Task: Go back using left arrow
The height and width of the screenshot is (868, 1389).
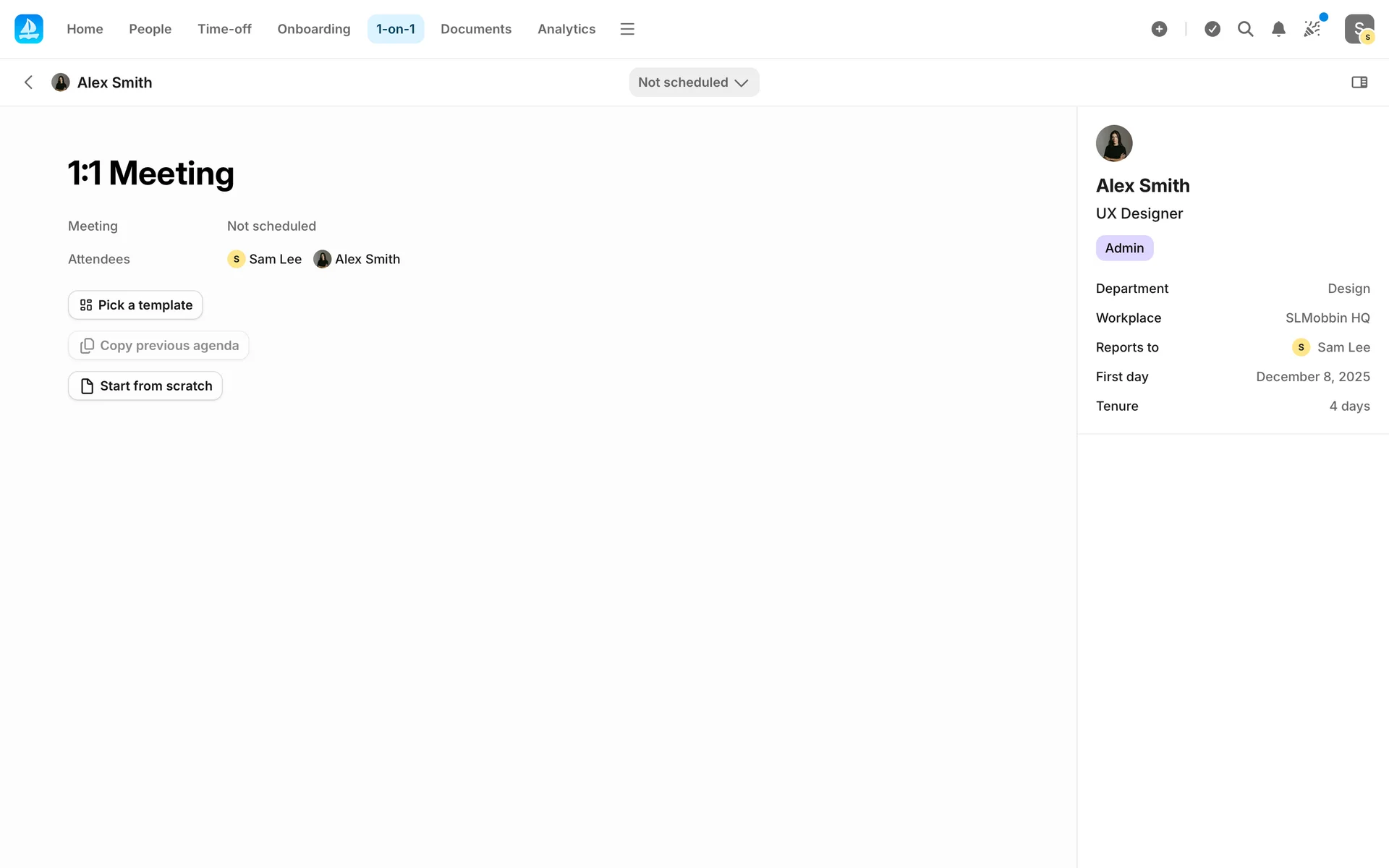Action: coord(28,82)
